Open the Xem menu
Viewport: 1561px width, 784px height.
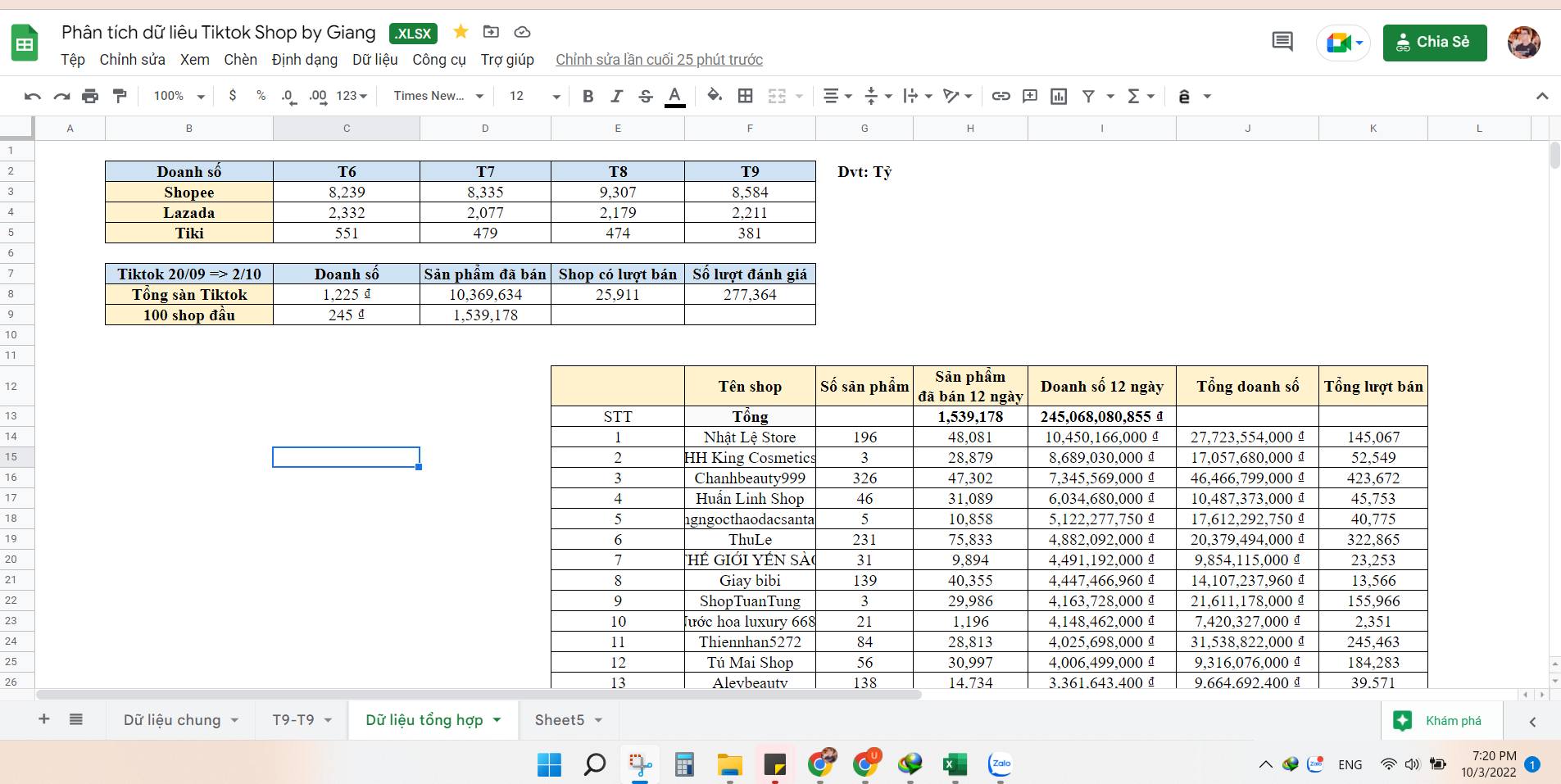click(194, 60)
